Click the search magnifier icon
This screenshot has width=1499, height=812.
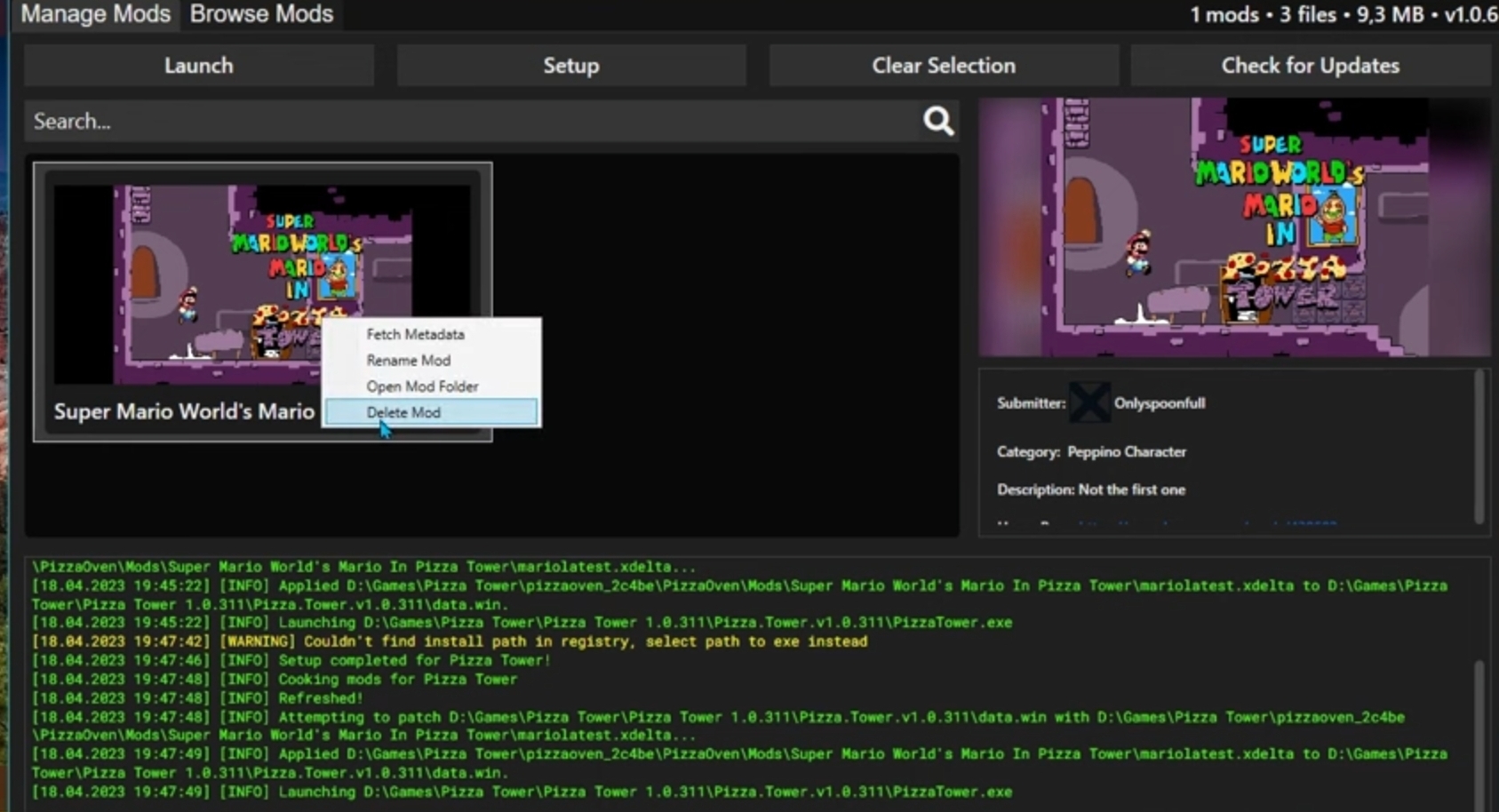pyautogui.click(x=937, y=121)
